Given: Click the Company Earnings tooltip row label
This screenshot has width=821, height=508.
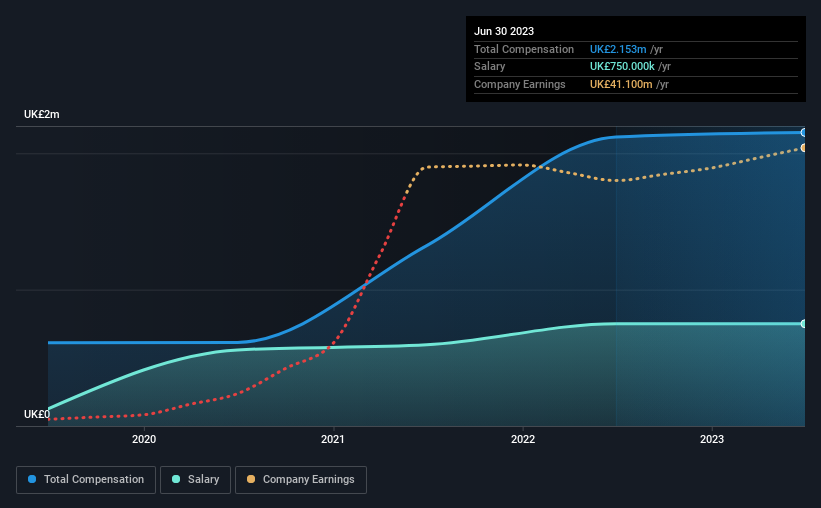Looking at the screenshot, I should tap(519, 84).
